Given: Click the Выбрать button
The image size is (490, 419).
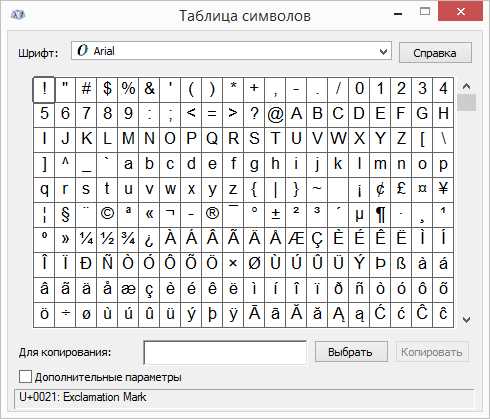Looking at the screenshot, I should pos(351,352).
